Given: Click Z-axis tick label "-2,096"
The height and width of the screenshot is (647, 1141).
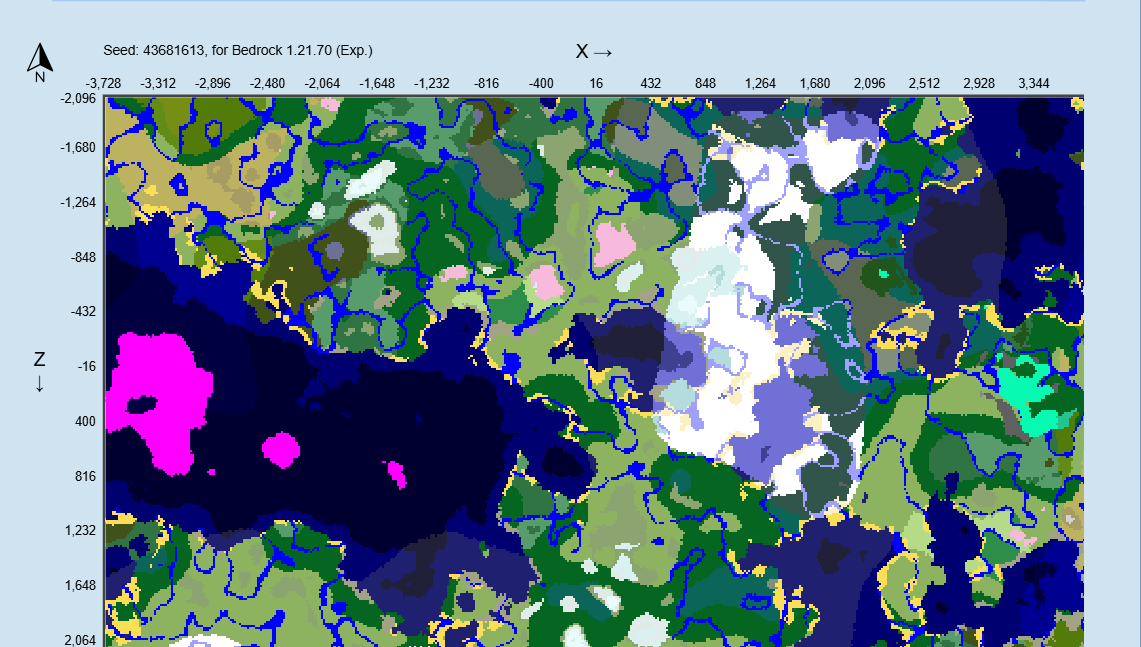Looking at the screenshot, I should 78,98.
